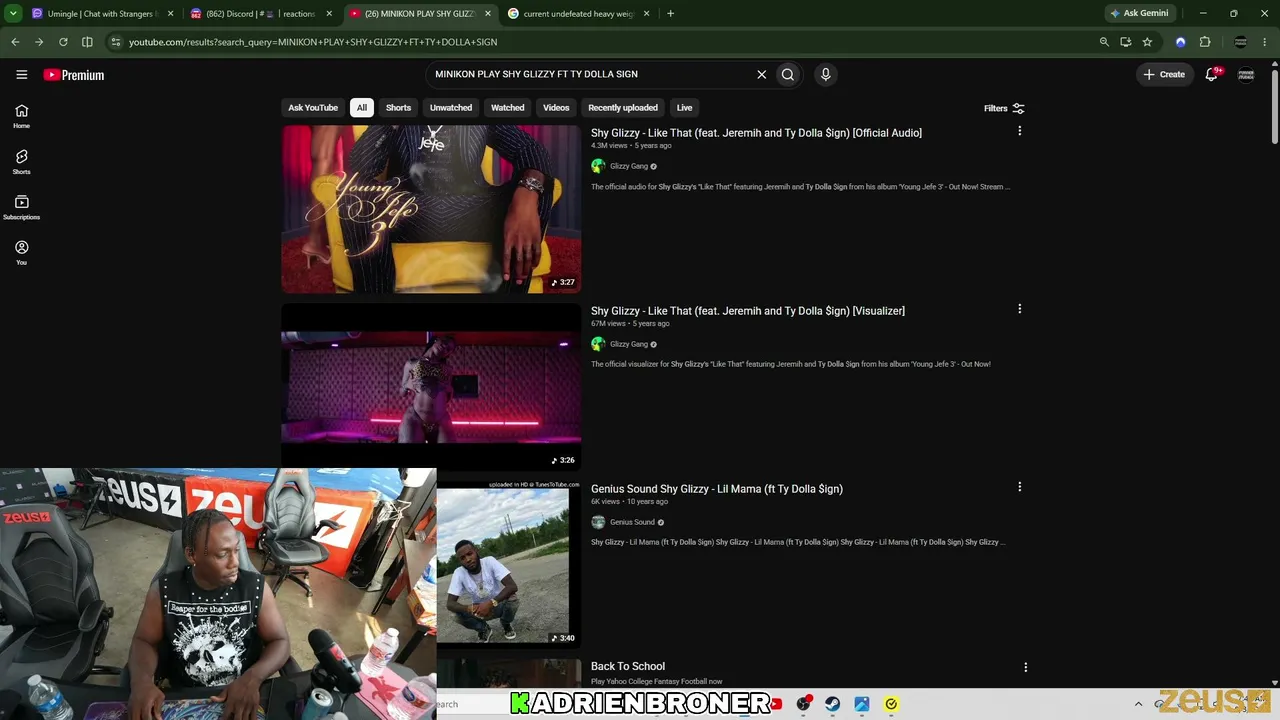
Task: Open the YouTube account avatar menu
Action: [x=1246, y=74]
